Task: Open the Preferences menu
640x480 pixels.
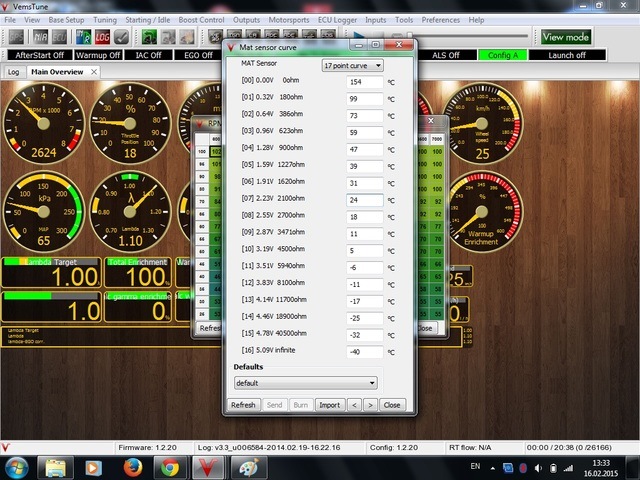Action: [440, 20]
